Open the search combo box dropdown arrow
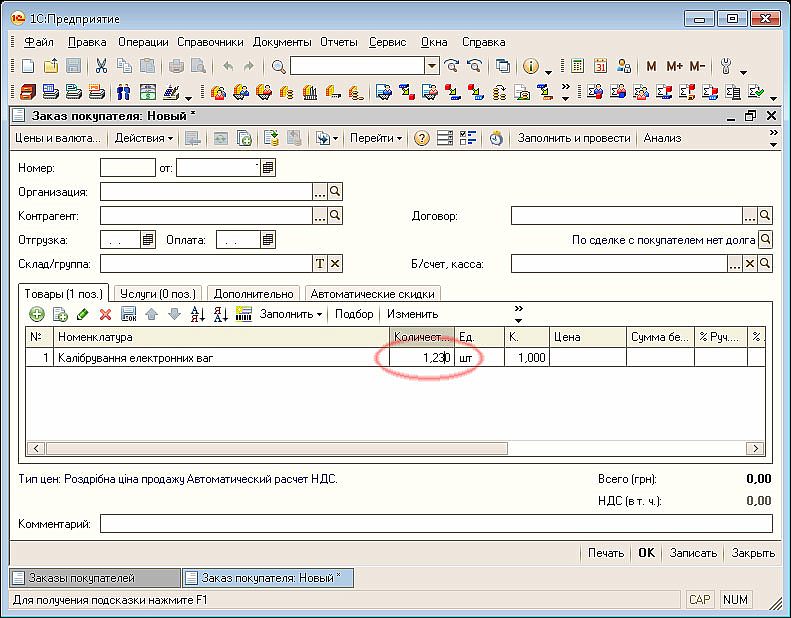Image resolution: width=791 pixels, height=618 pixels. [x=432, y=66]
